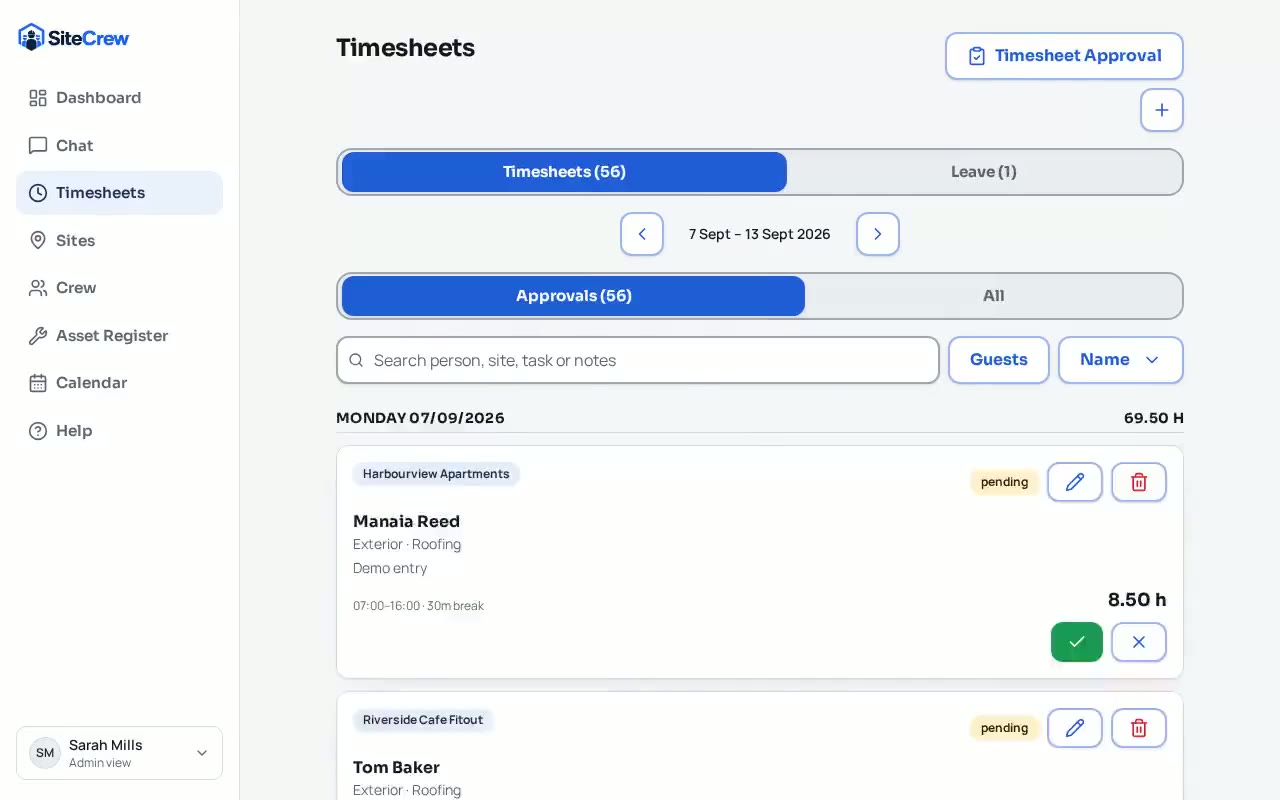Screen dimensions: 1280x800
Task: Open the Calendar view
Action: 119,383
